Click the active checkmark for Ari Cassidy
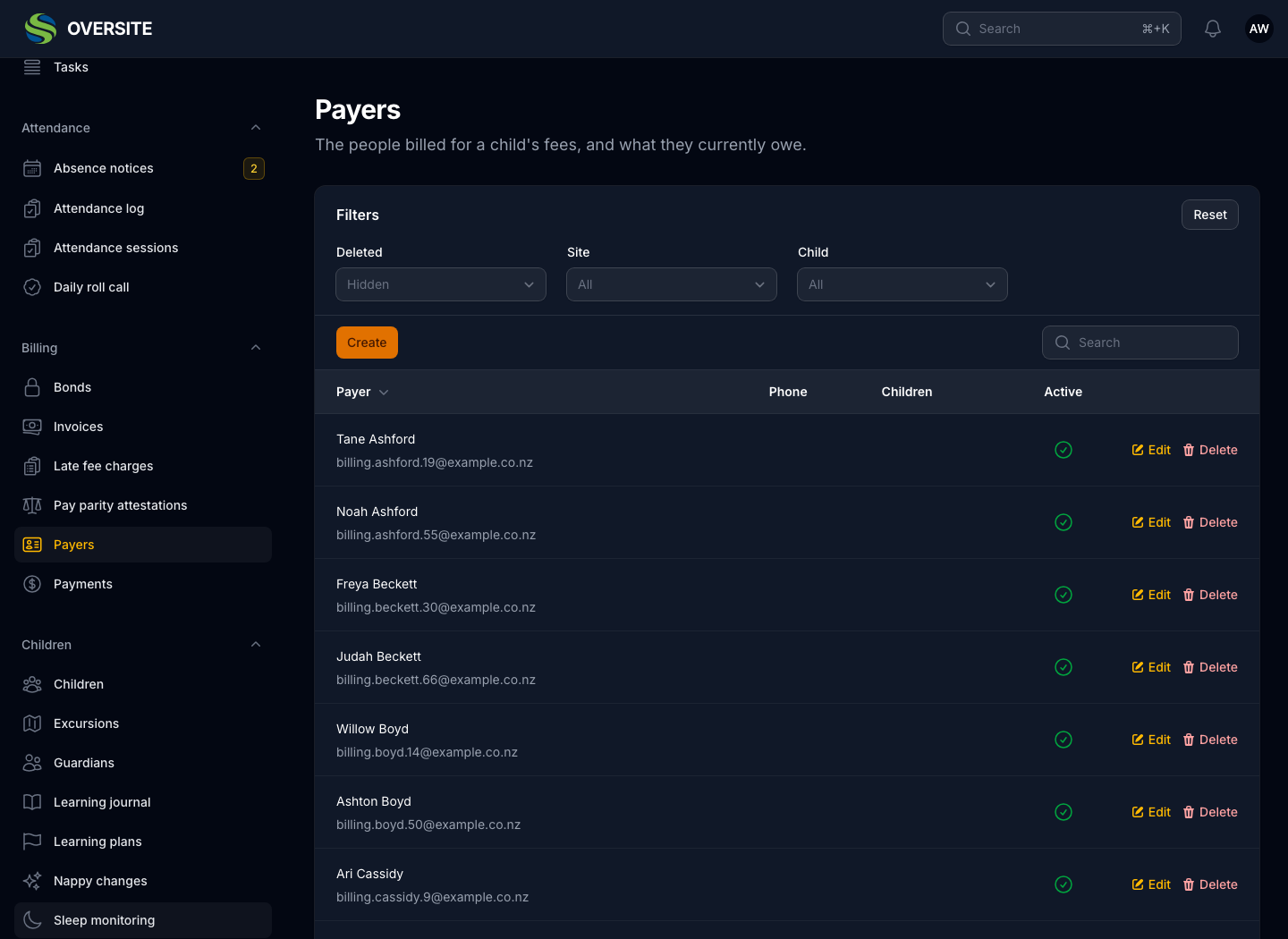 pyautogui.click(x=1063, y=884)
